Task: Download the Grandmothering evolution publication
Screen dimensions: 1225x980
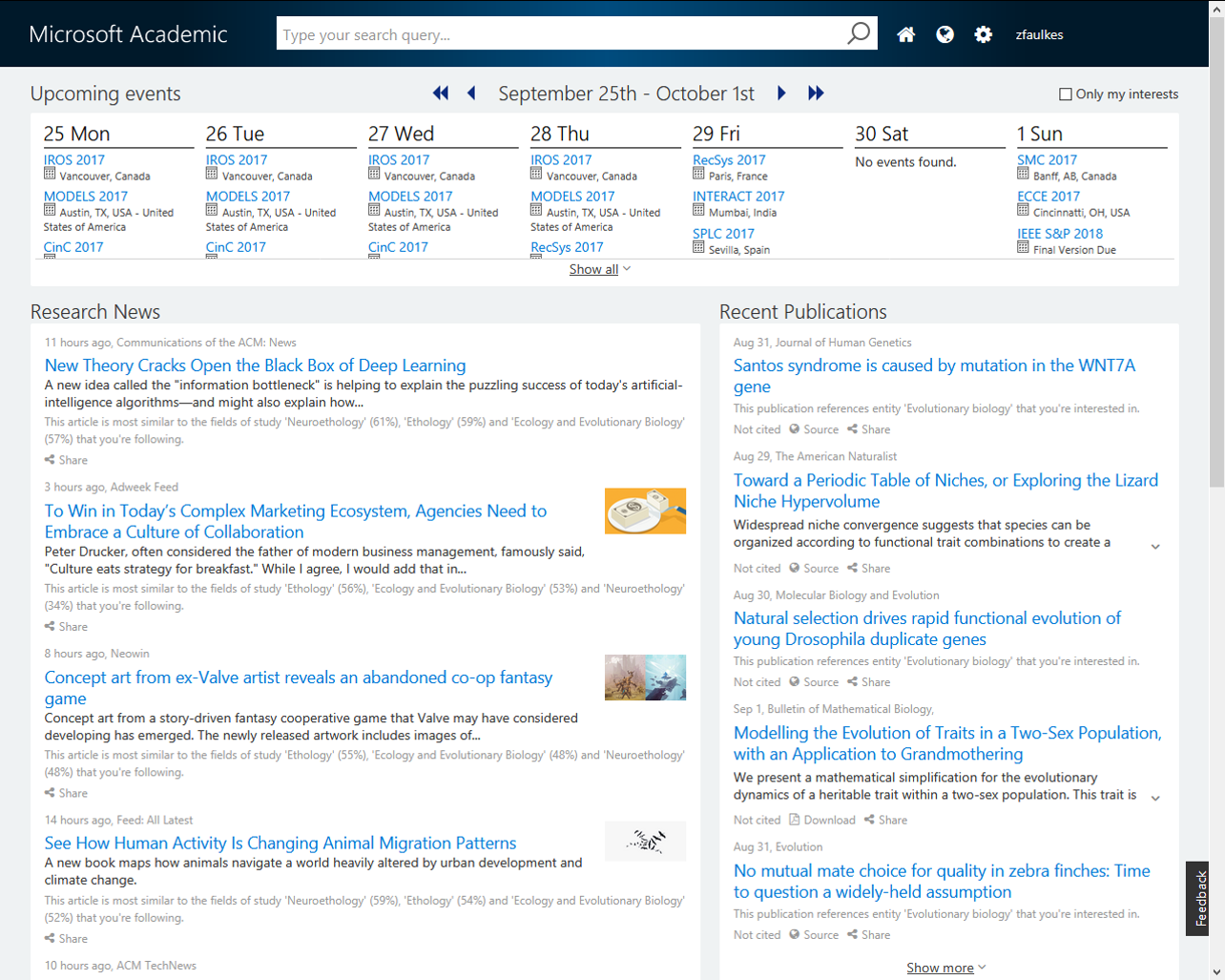Action: (x=822, y=820)
